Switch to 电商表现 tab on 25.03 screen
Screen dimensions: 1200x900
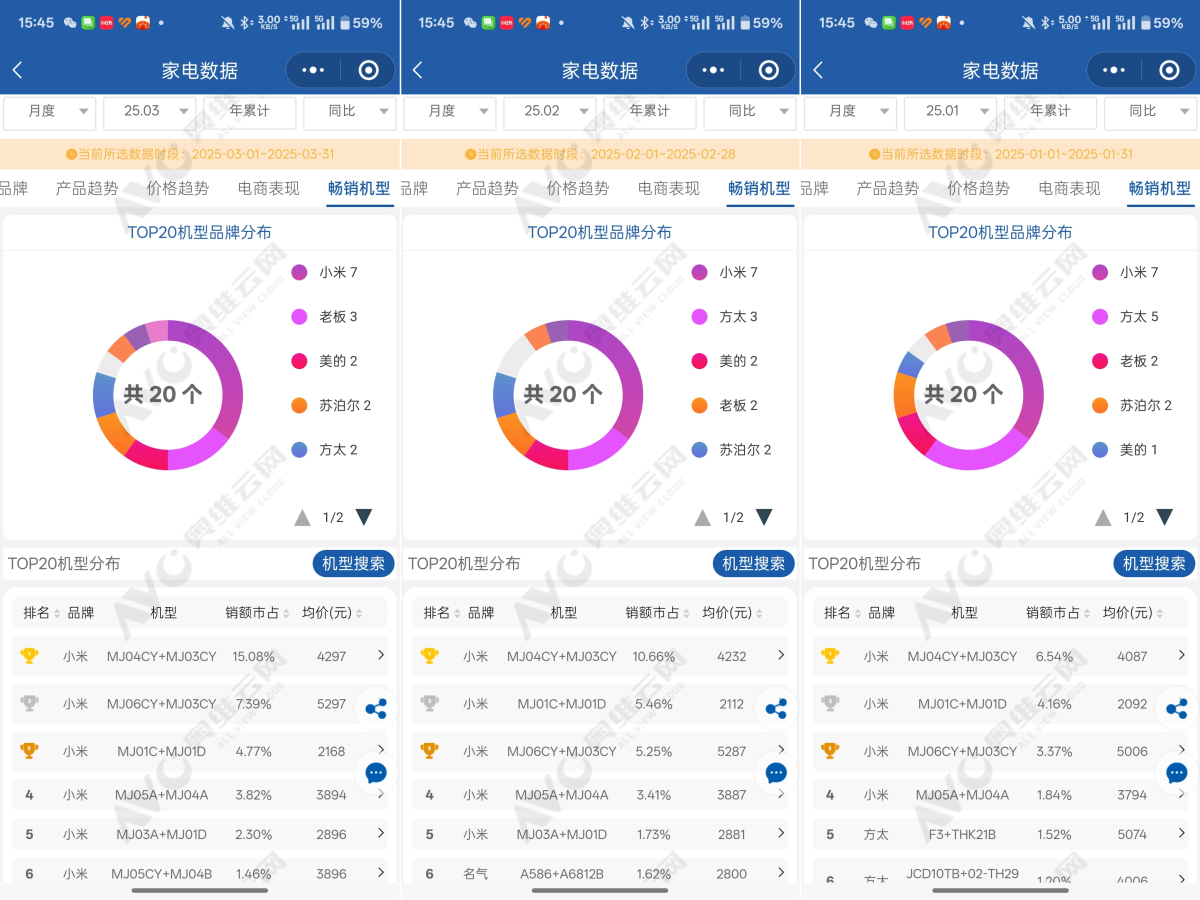click(x=268, y=188)
